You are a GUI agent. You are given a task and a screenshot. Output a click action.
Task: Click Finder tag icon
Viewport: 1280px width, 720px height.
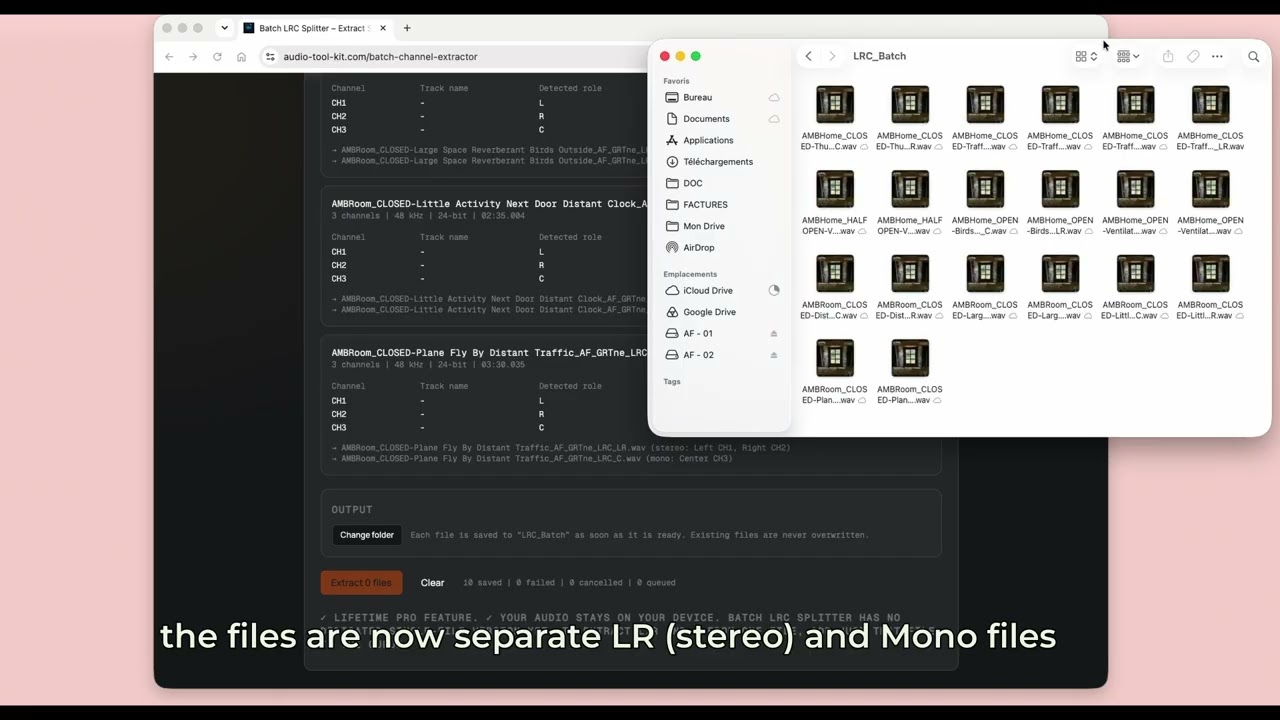click(x=1193, y=56)
